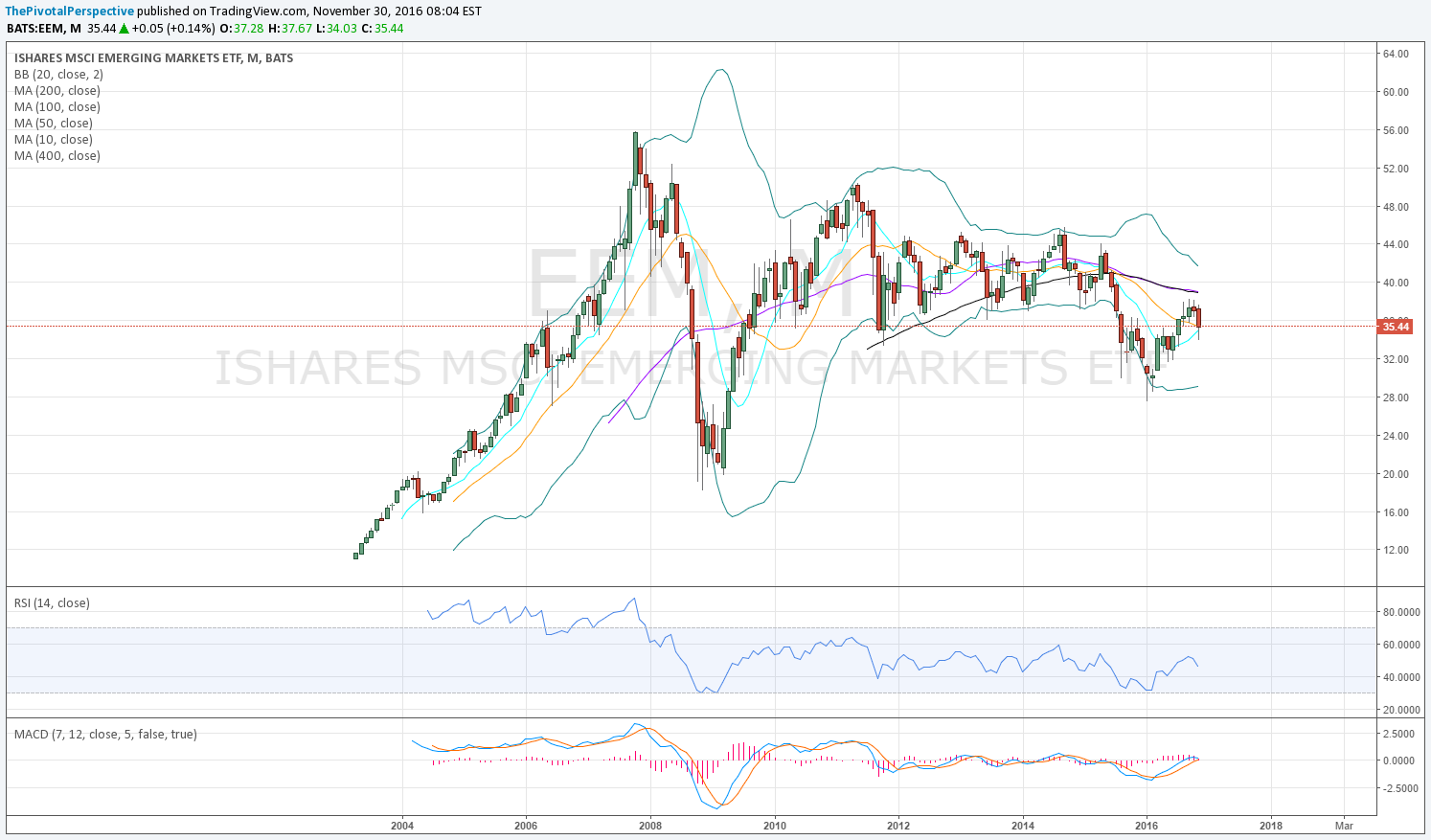Click the BB (20, close, 2) indicator label

(x=58, y=75)
